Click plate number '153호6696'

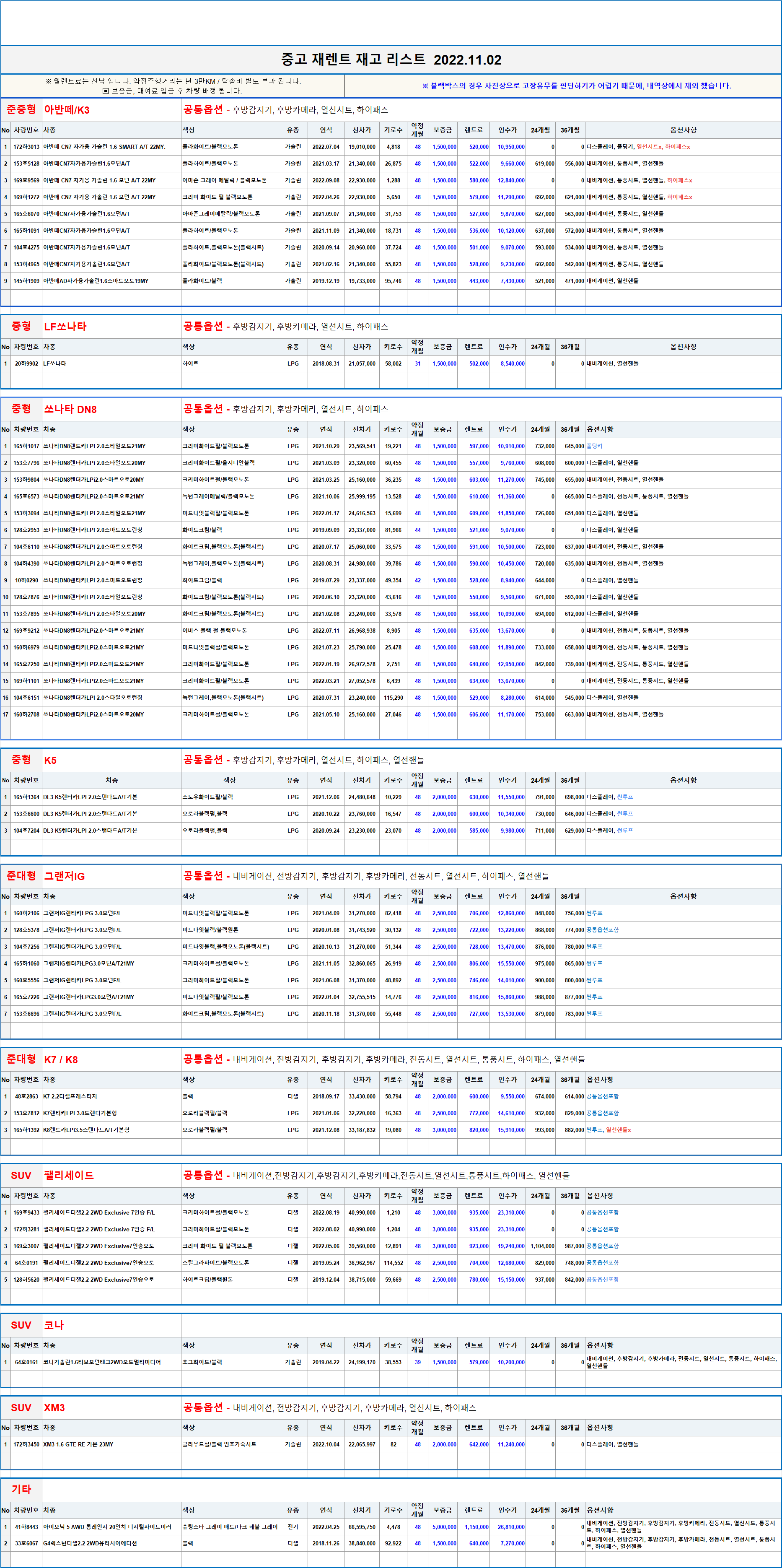click(x=26, y=1014)
